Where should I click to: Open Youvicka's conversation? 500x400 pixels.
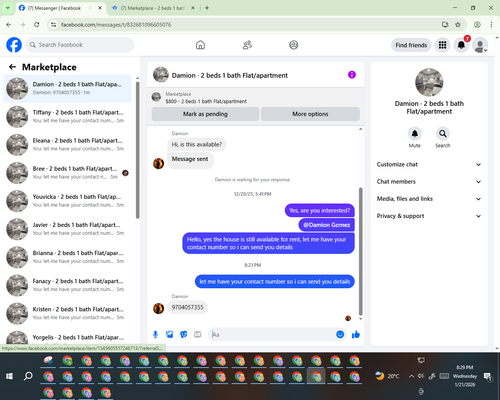67,201
